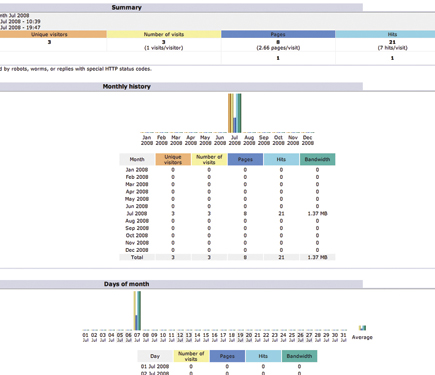
Task: Click the 31 Jul label under days chart
Action: [x=344, y=337]
